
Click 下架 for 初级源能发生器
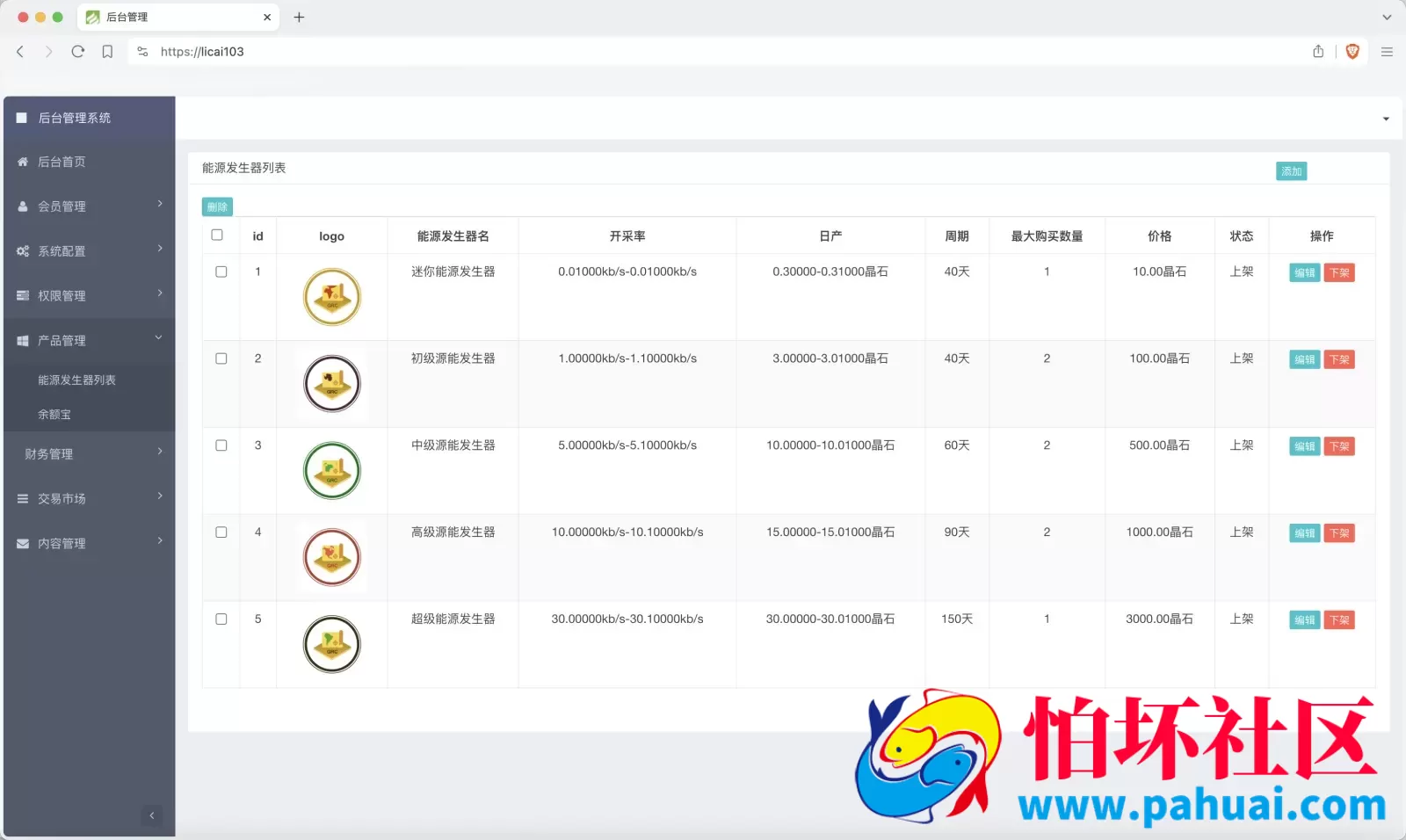coord(1339,360)
